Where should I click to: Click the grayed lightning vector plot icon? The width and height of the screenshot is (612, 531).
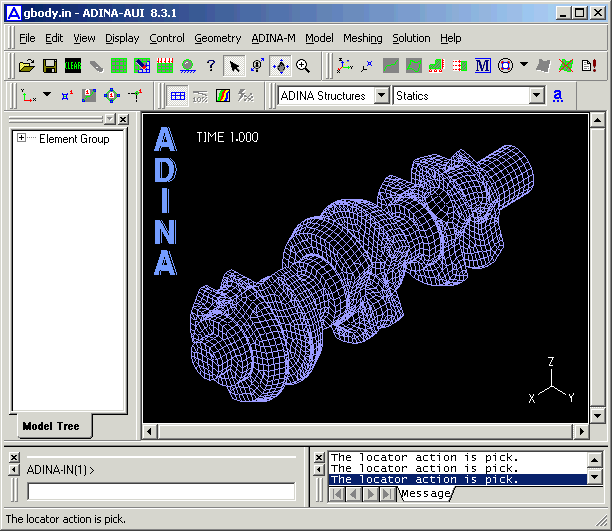[246, 96]
